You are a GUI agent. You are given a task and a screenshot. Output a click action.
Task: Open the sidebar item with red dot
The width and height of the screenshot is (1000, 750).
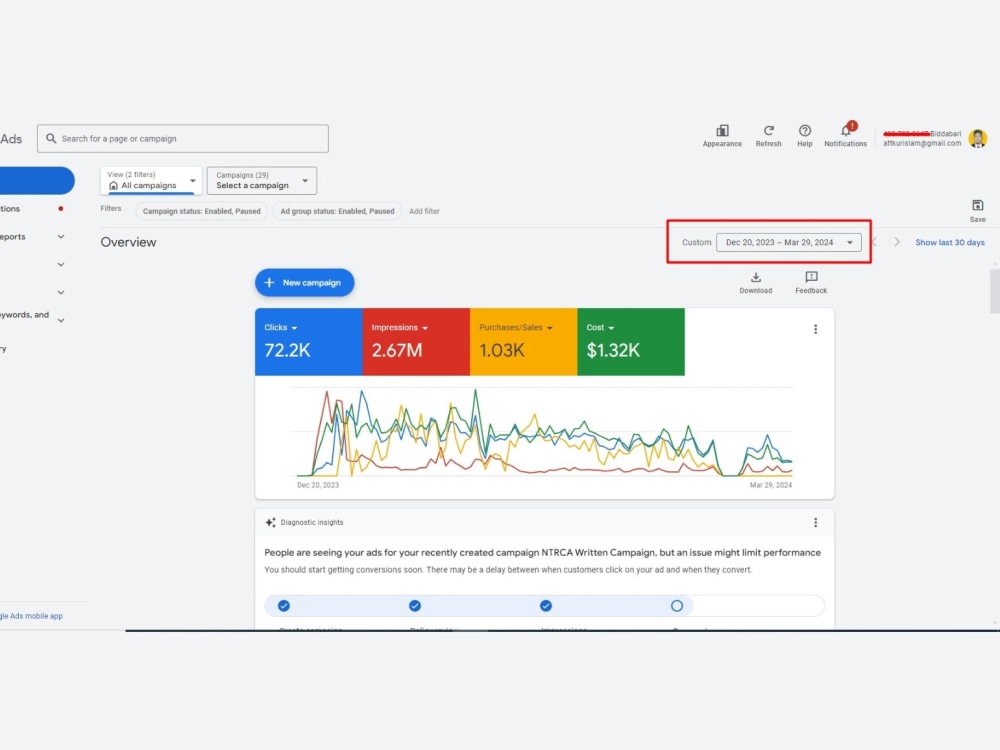point(32,209)
